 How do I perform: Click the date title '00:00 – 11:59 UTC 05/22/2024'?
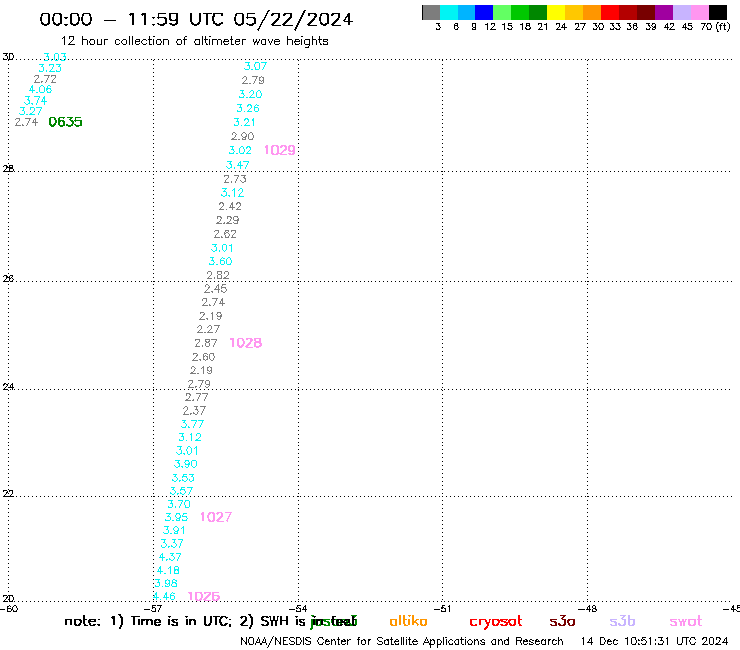click(196, 19)
